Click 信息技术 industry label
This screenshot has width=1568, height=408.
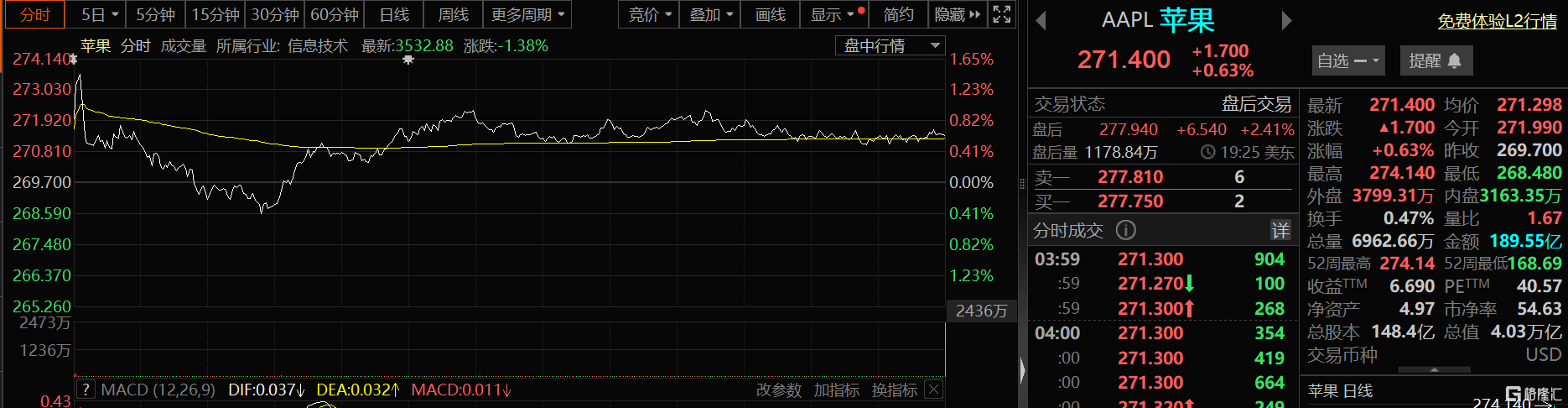coord(317,45)
